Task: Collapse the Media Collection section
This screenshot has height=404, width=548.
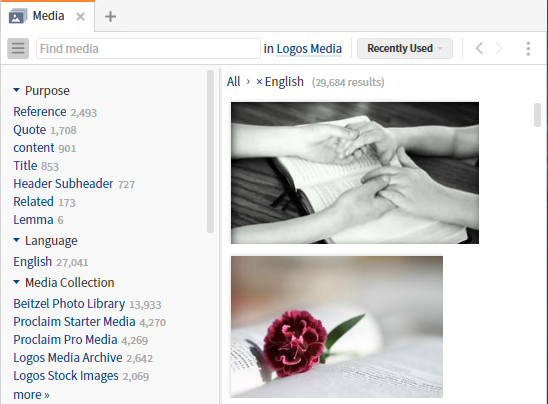Action: click(16, 282)
